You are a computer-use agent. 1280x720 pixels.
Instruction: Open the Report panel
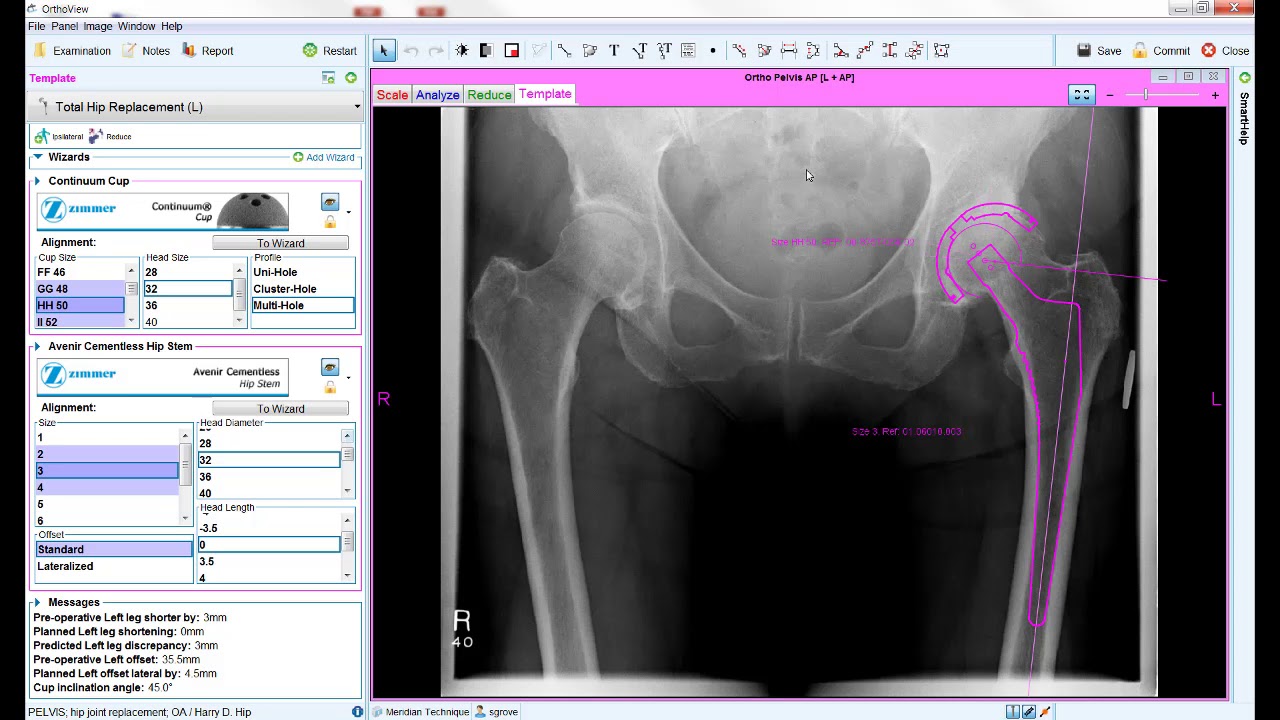(208, 51)
